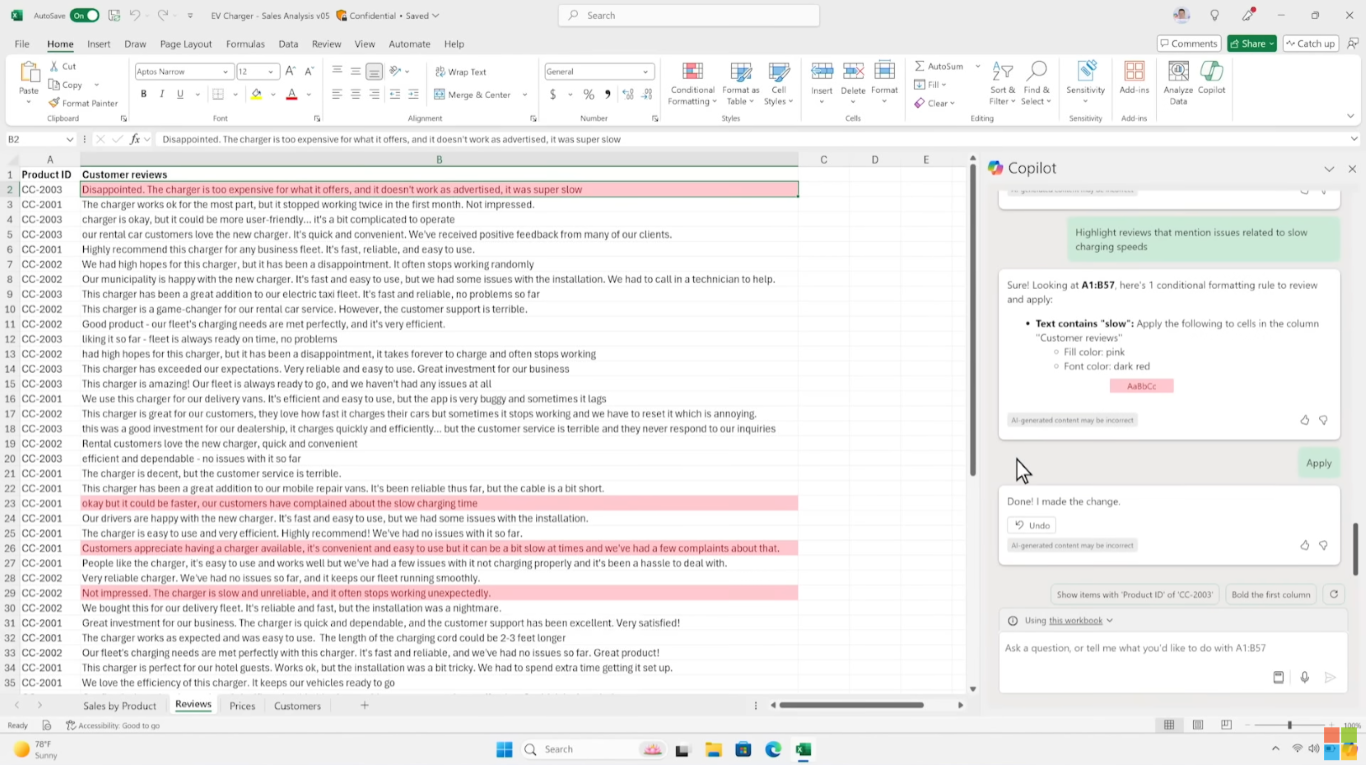Toggle Bold formatting

tap(143, 93)
